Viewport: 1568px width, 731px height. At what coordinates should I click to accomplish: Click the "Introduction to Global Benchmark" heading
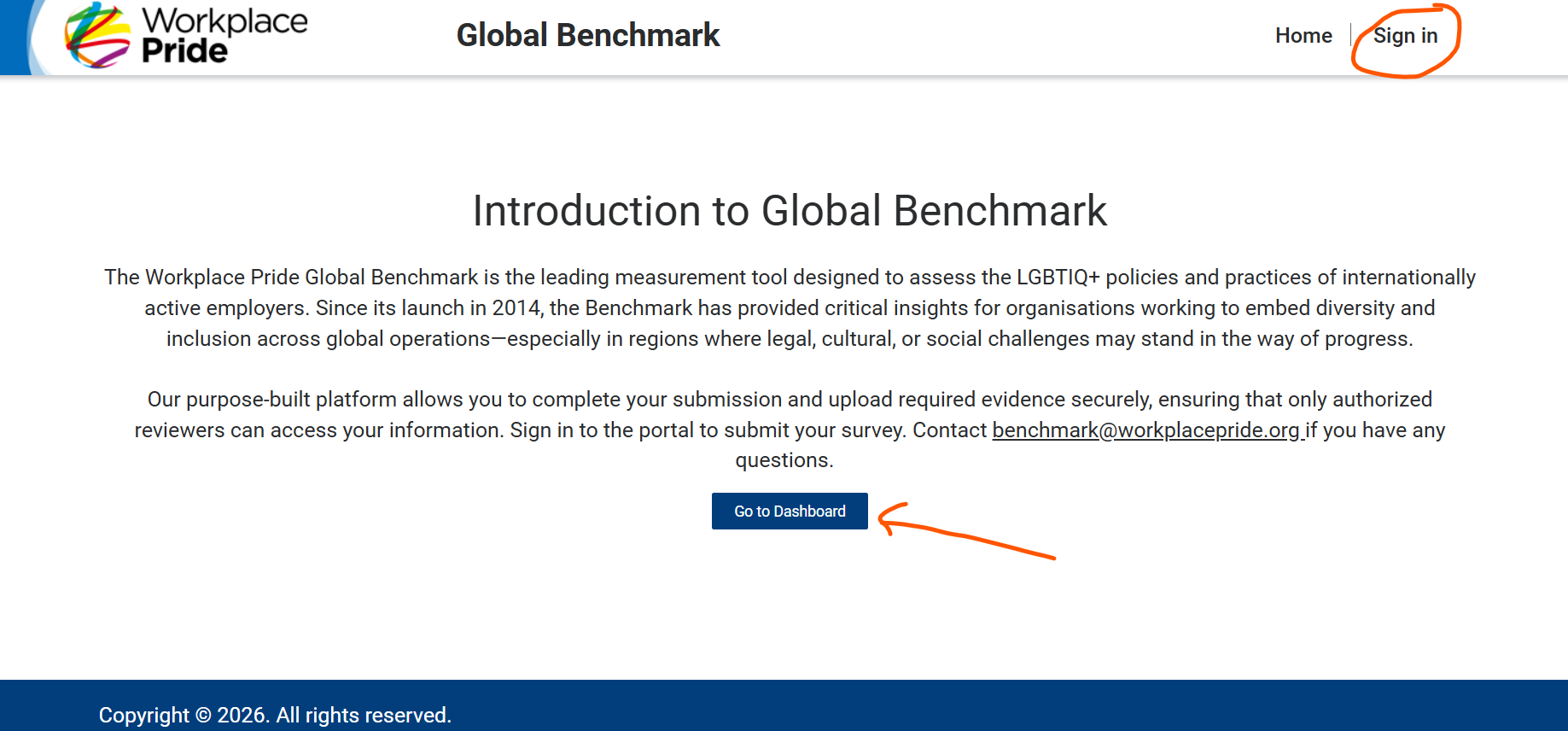pos(790,211)
